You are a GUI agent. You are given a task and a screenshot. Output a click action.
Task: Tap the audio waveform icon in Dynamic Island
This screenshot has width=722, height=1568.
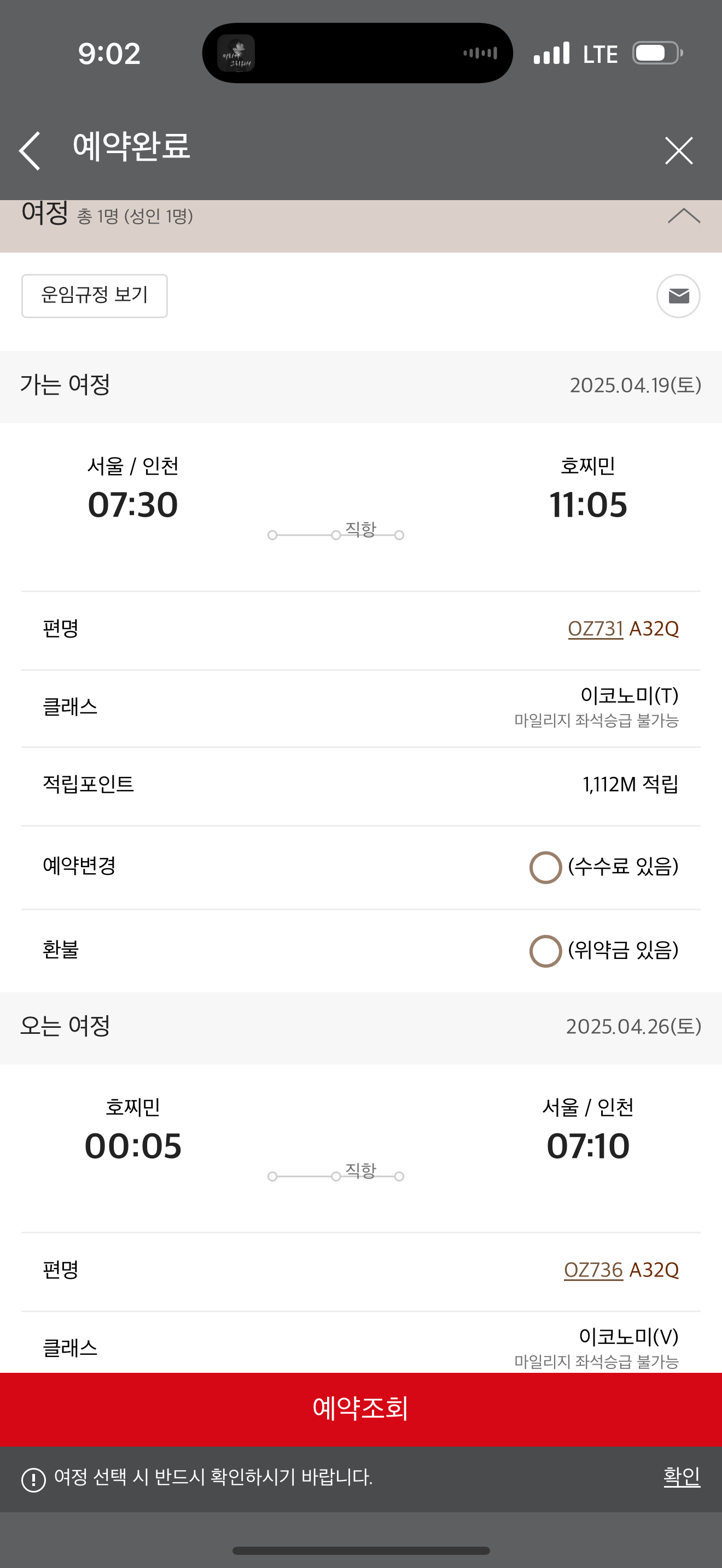pos(480,54)
